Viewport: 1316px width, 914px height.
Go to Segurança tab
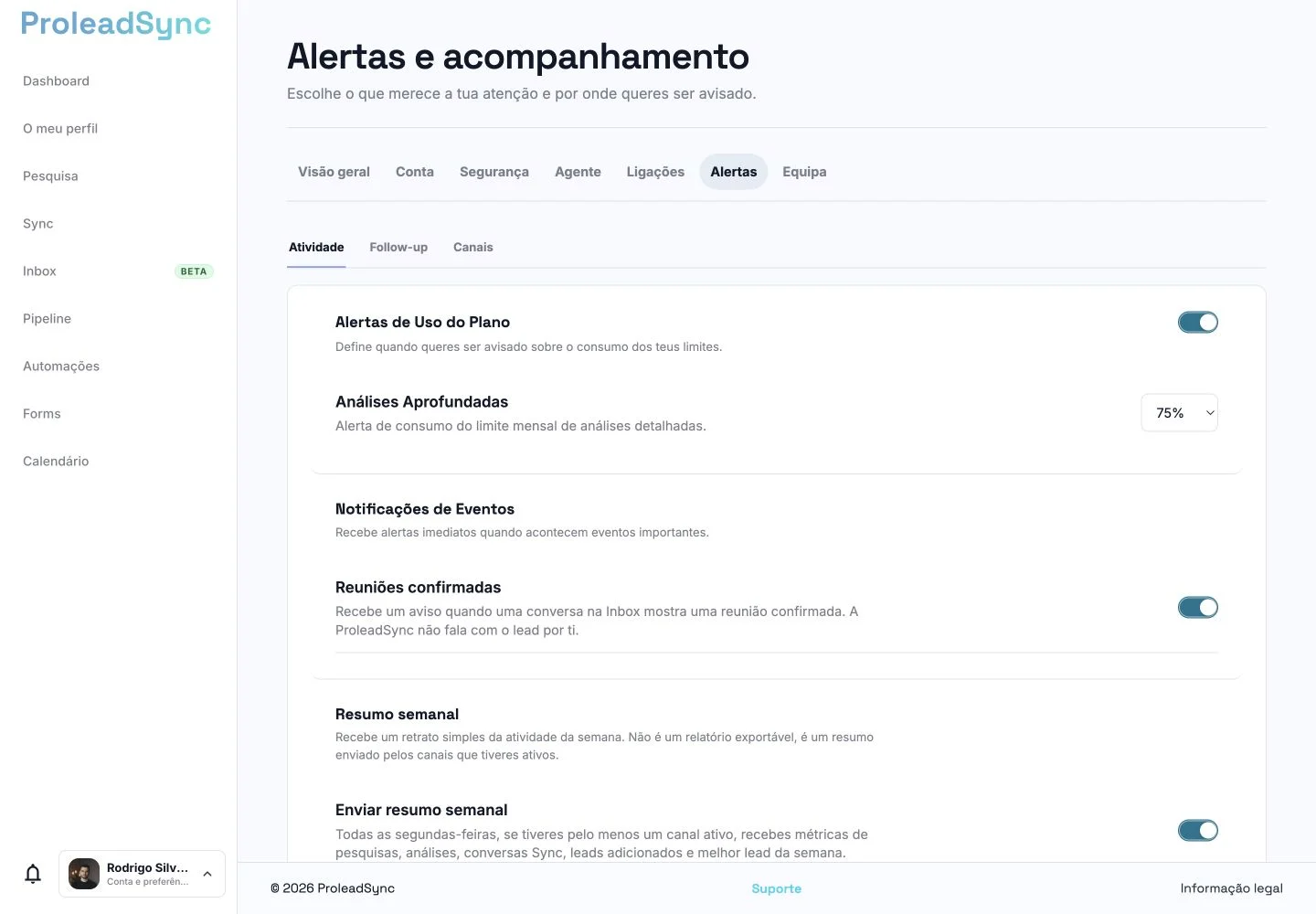tap(494, 172)
